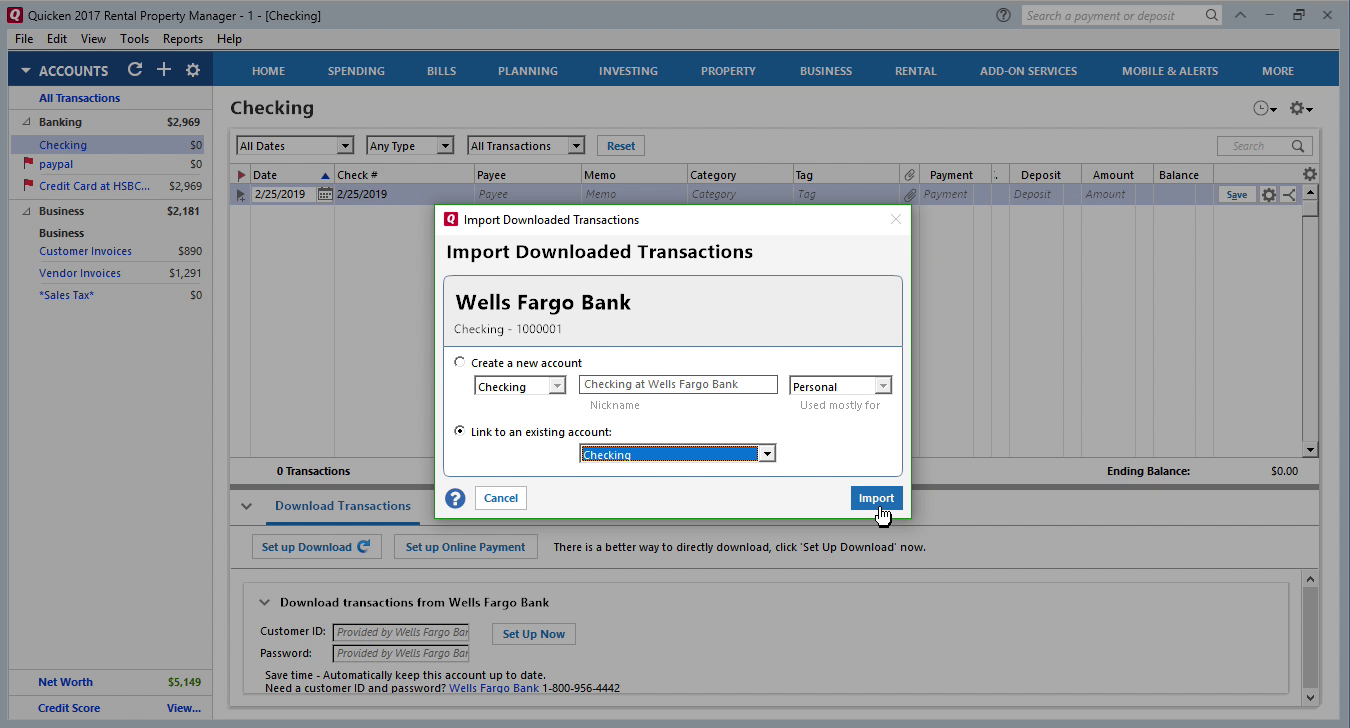Image resolution: width=1350 pixels, height=728 pixels.
Task: Select Link to an existing account option
Action: click(460, 431)
